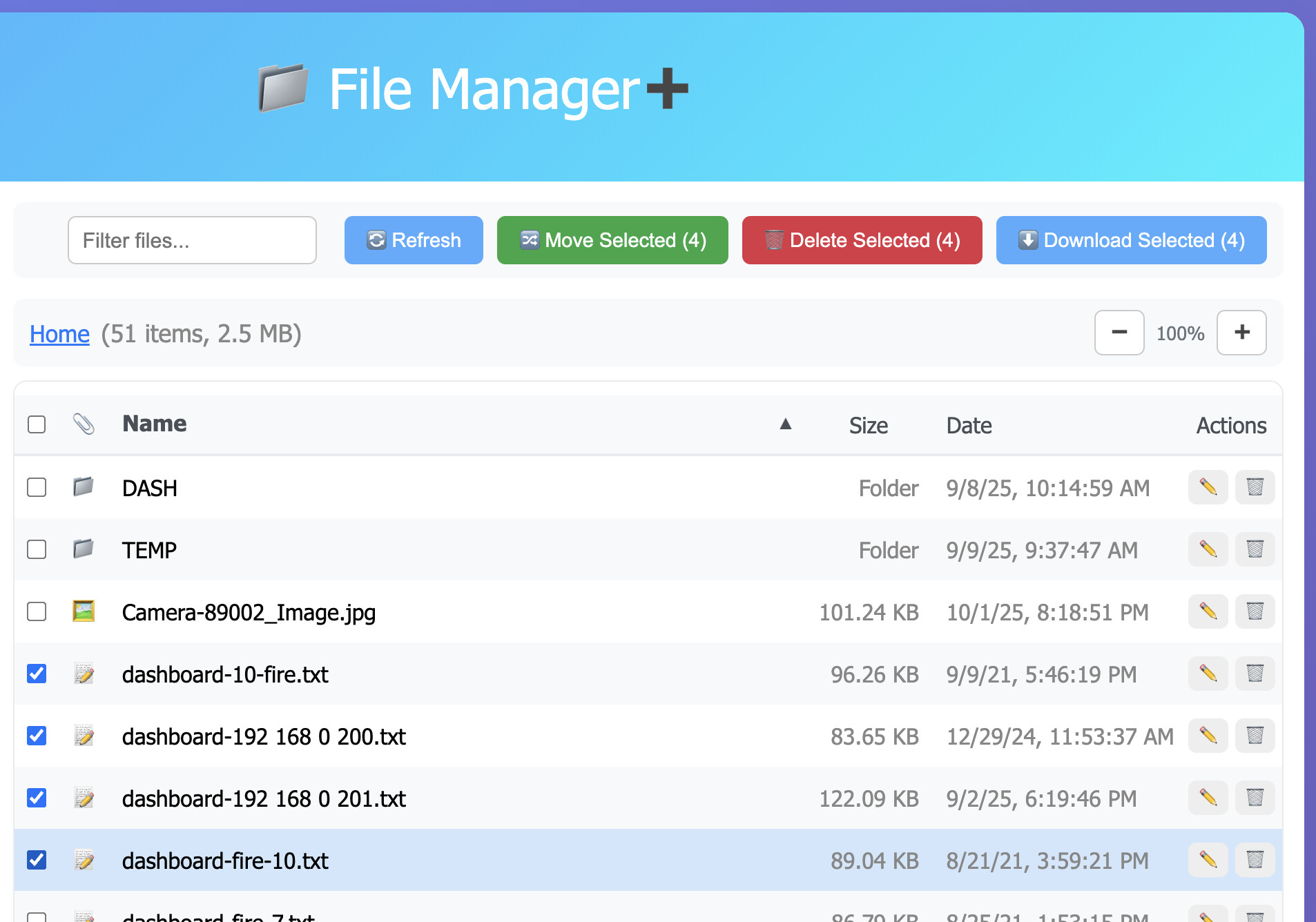Click the pencil rename icon for DASH folder
The image size is (1316, 922).
coord(1208,487)
